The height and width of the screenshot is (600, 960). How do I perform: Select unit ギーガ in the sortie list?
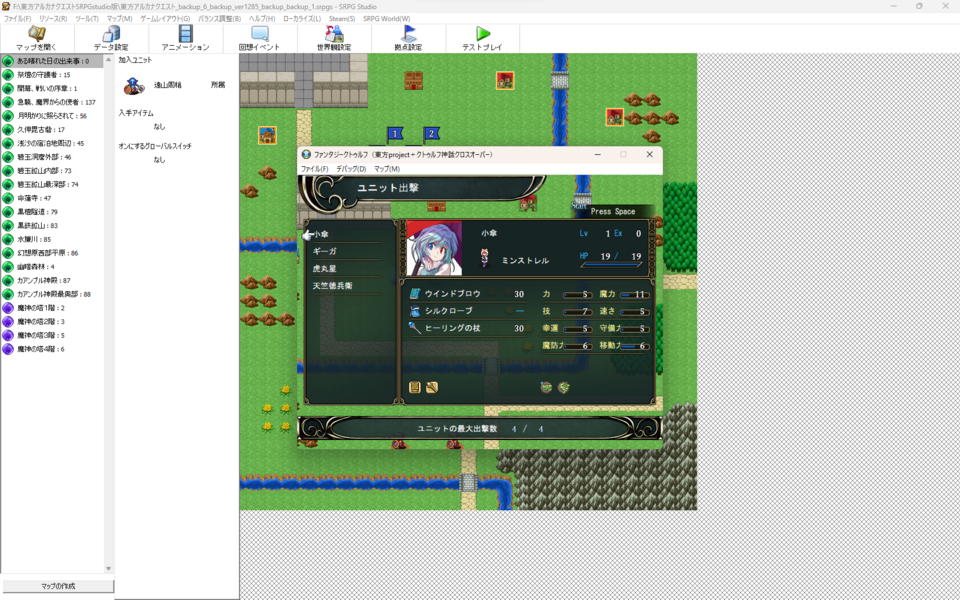(x=324, y=252)
